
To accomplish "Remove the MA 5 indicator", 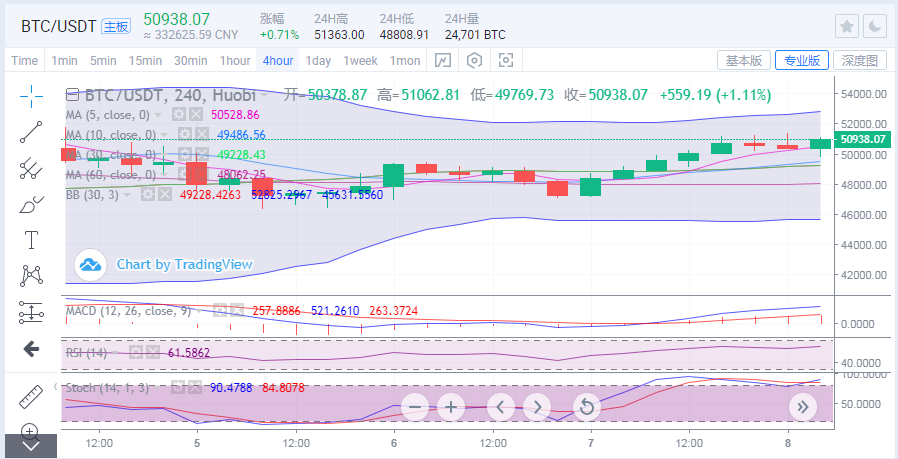I will 195,115.
